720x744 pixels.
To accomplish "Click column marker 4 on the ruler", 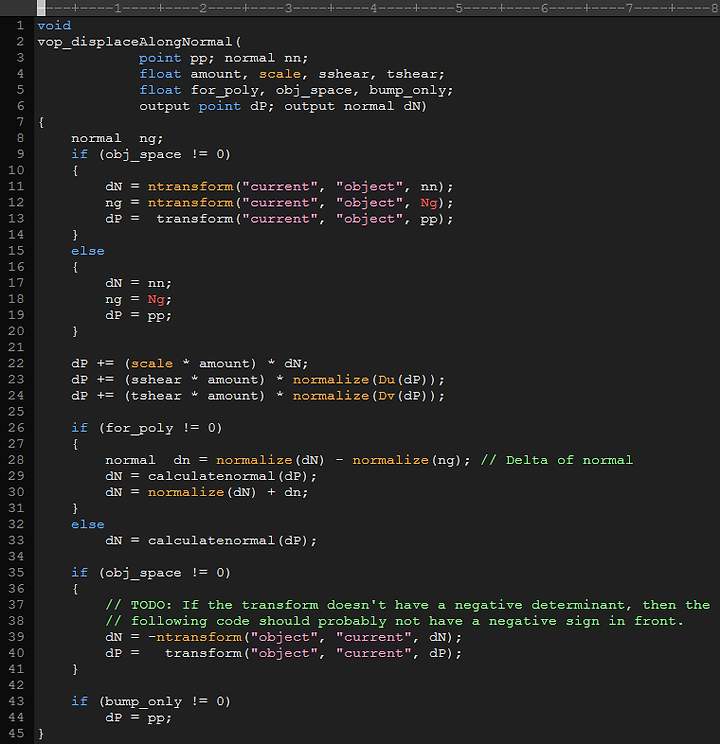I will (x=374, y=8).
